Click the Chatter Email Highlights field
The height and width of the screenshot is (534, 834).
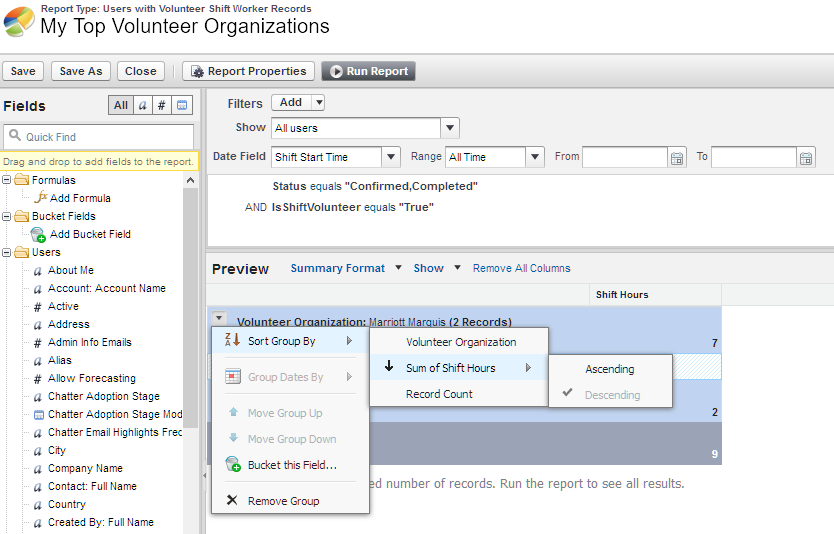coord(115,433)
